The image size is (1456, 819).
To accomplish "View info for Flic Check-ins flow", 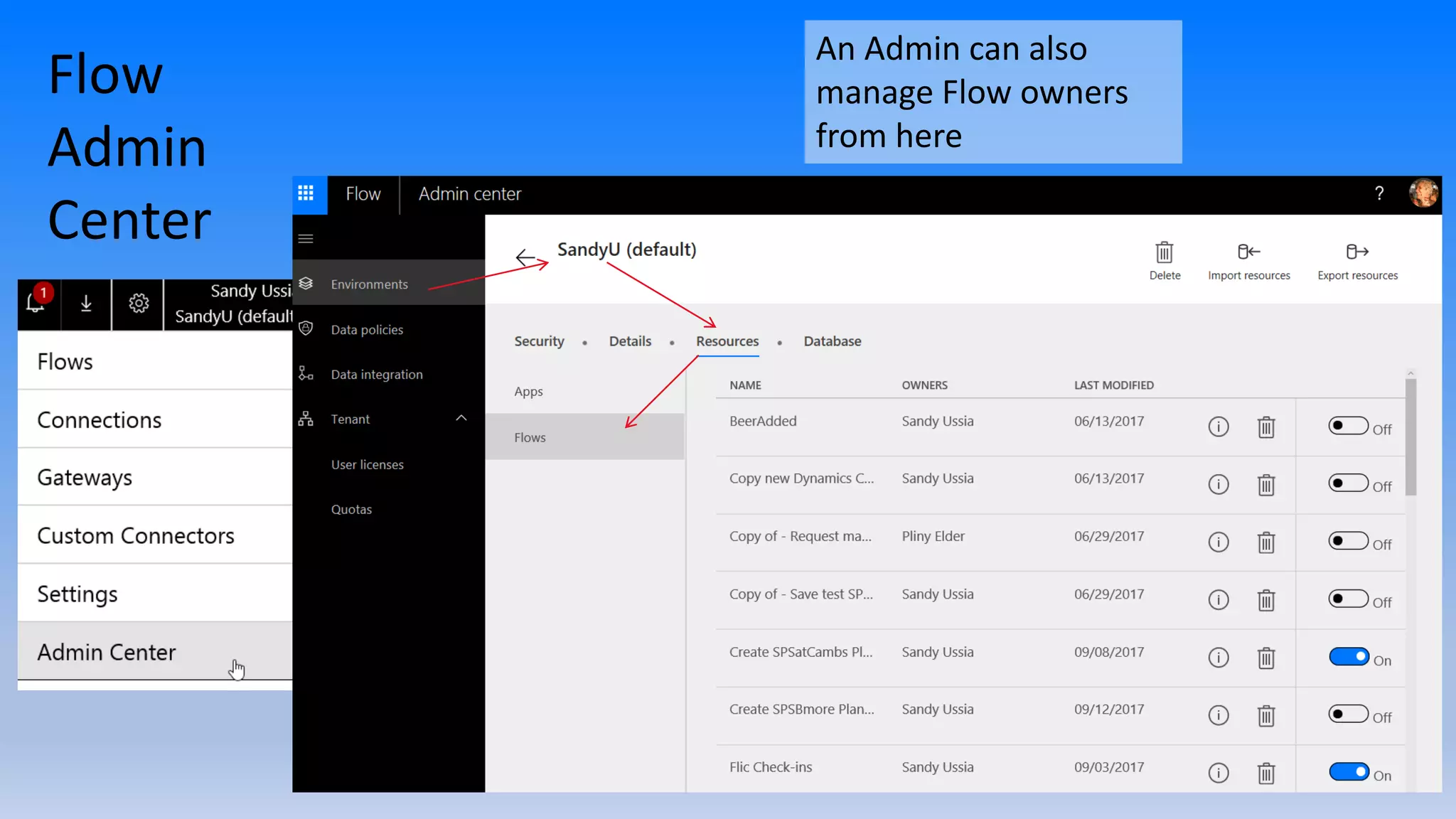I will [1219, 773].
